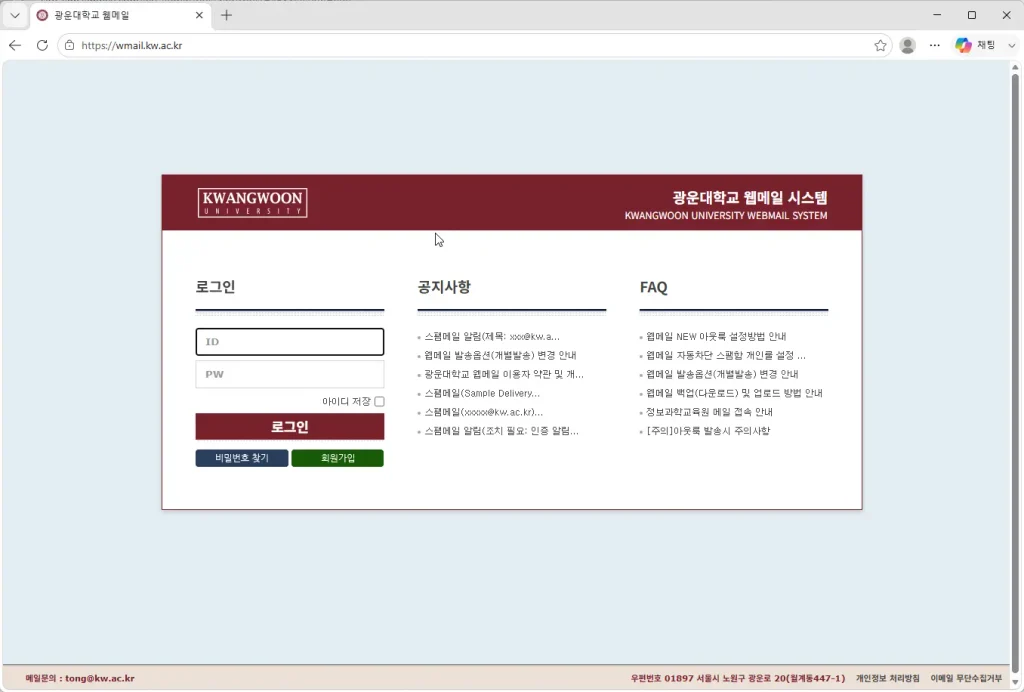Bookmark this page with the star icon

pos(880,45)
